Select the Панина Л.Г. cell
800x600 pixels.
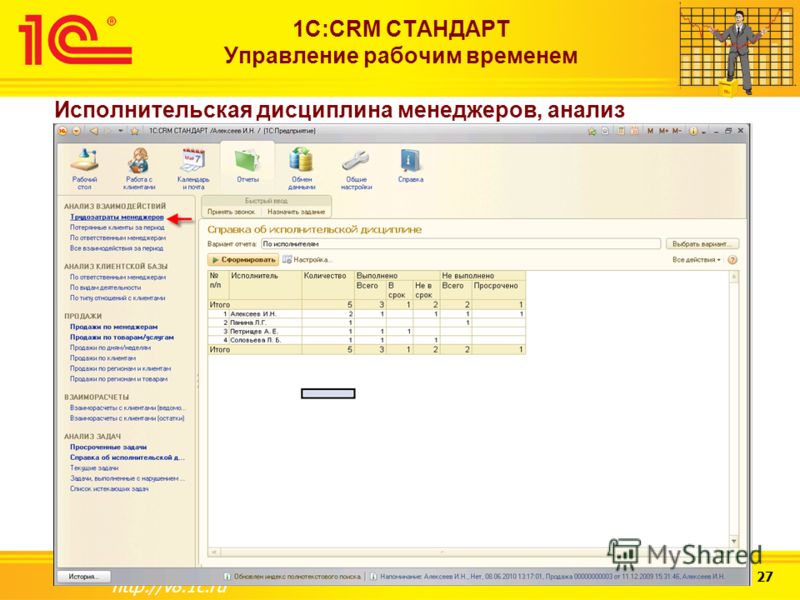pos(265,322)
